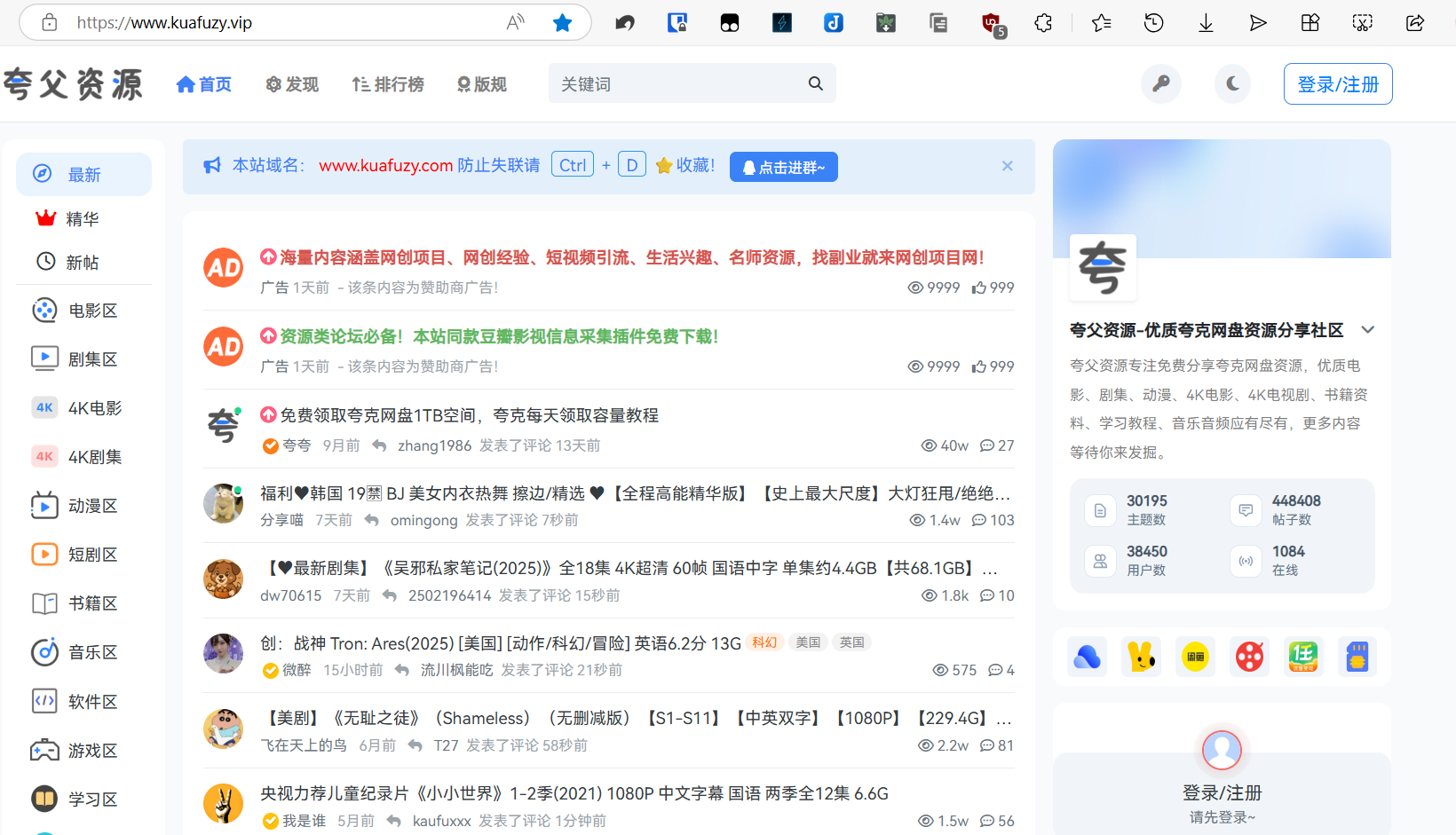Select 4K电影 in the sidebar
The image size is (1456, 835).
pyautogui.click(x=94, y=408)
